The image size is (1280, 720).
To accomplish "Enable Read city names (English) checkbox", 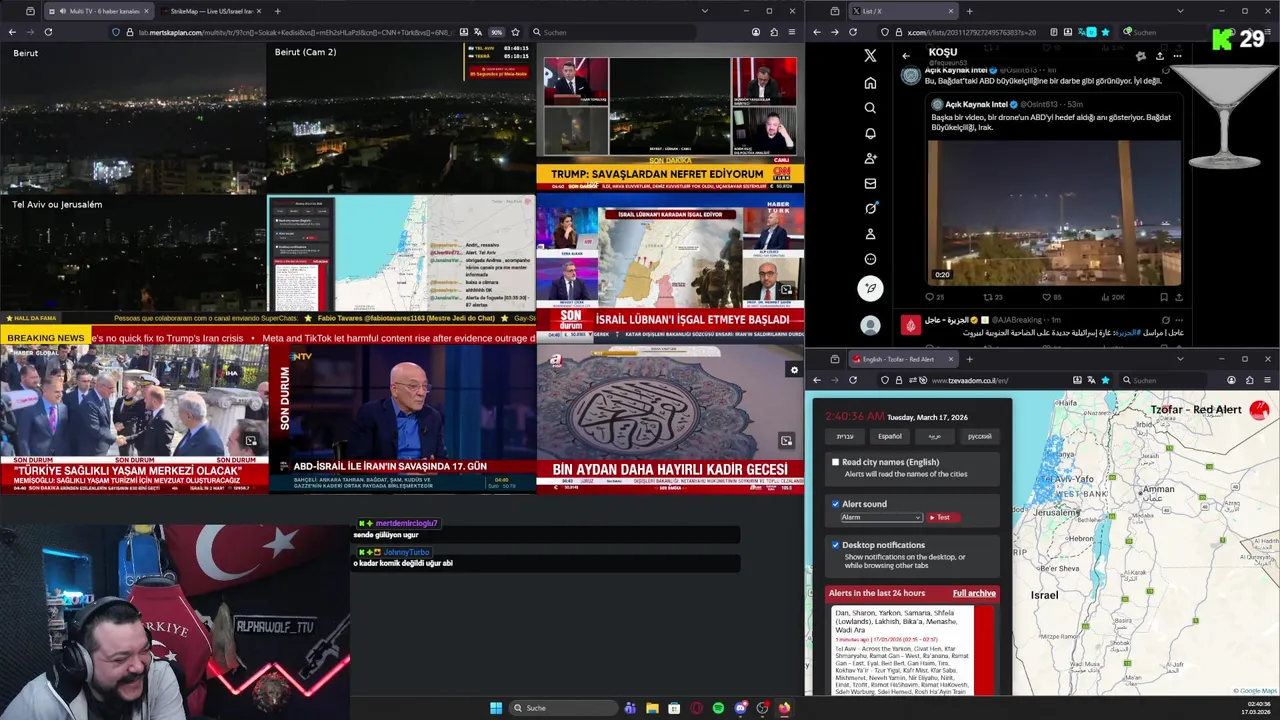I will [x=836, y=462].
